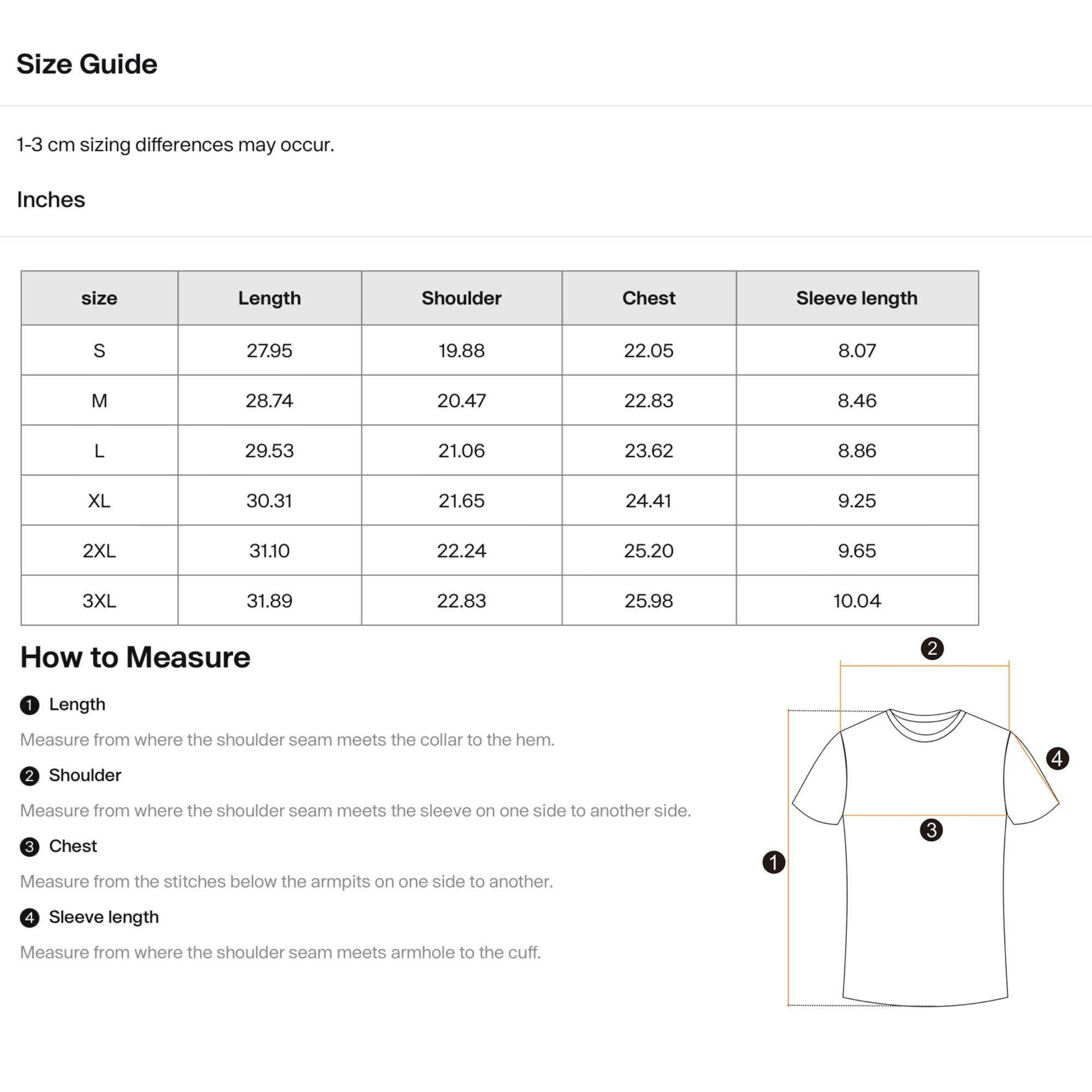Select marker 4 beside the shirt sleeve
This screenshot has height=1092, width=1092.
(1057, 758)
